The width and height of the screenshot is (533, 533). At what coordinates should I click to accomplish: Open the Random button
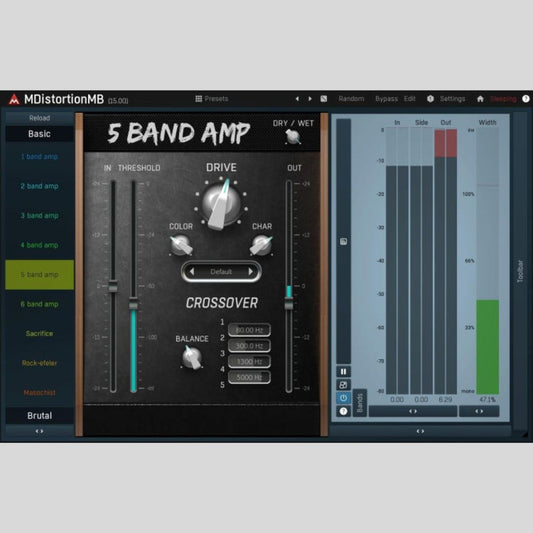click(x=351, y=99)
